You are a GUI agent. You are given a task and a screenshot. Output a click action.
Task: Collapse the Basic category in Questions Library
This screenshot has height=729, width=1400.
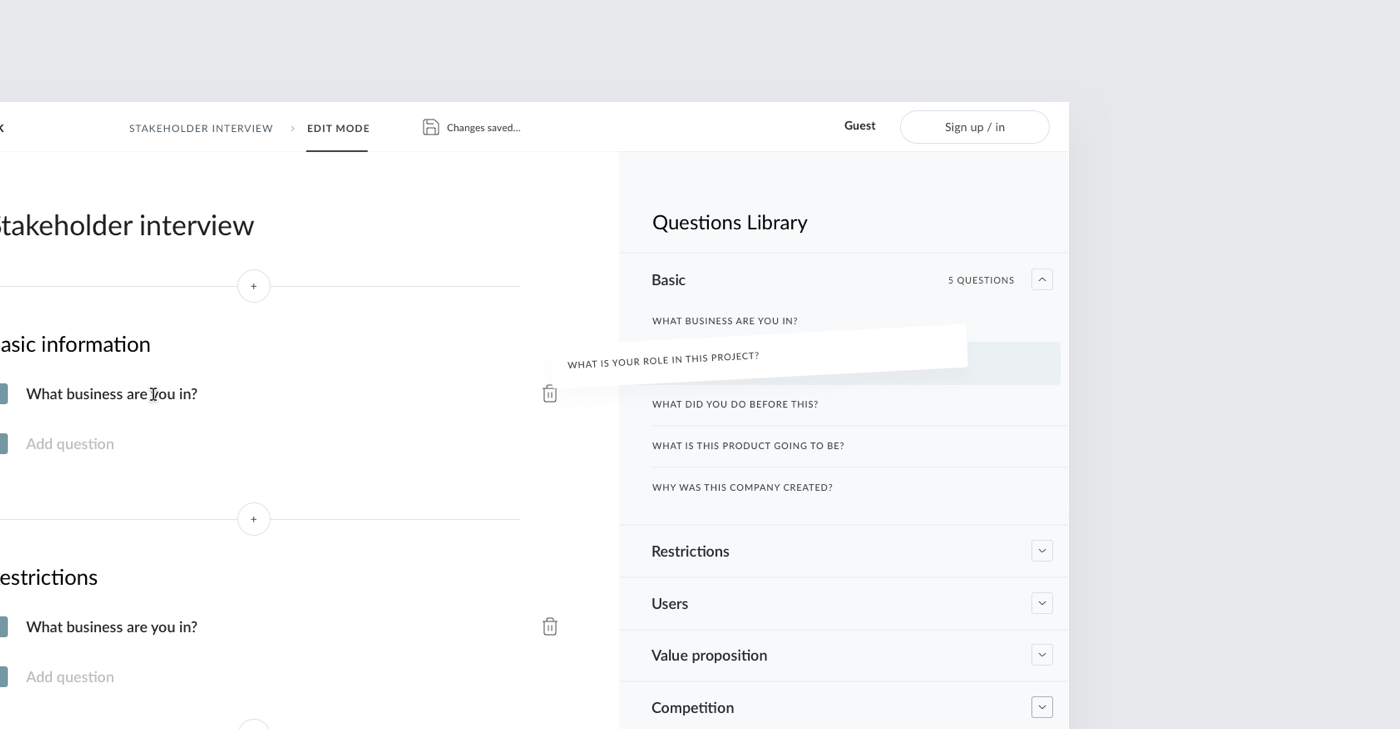[1042, 280]
